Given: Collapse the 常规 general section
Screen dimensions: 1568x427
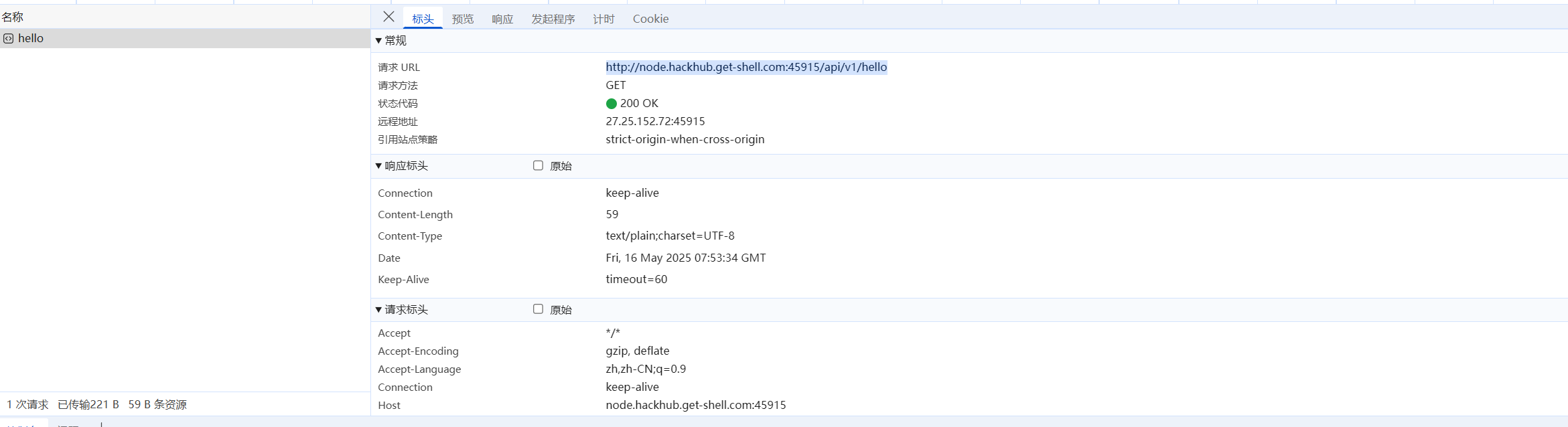Looking at the screenshot, I should click(378, 41).
